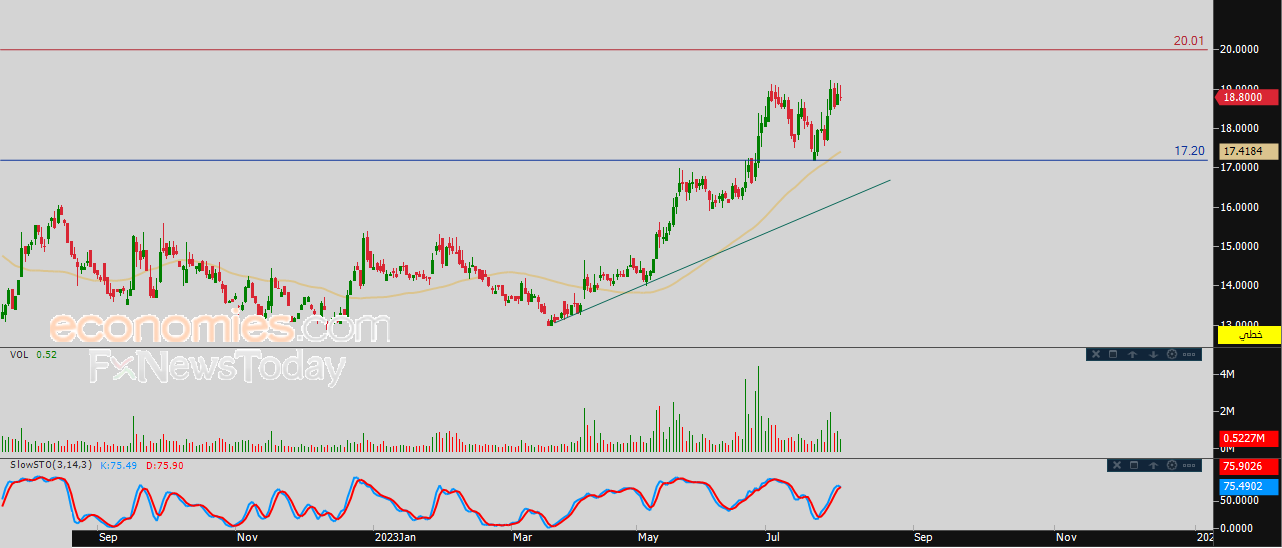Select the red 20.01 resistance line
The height and width of the screenshot is (548, 1282).
tap(600, 50)
